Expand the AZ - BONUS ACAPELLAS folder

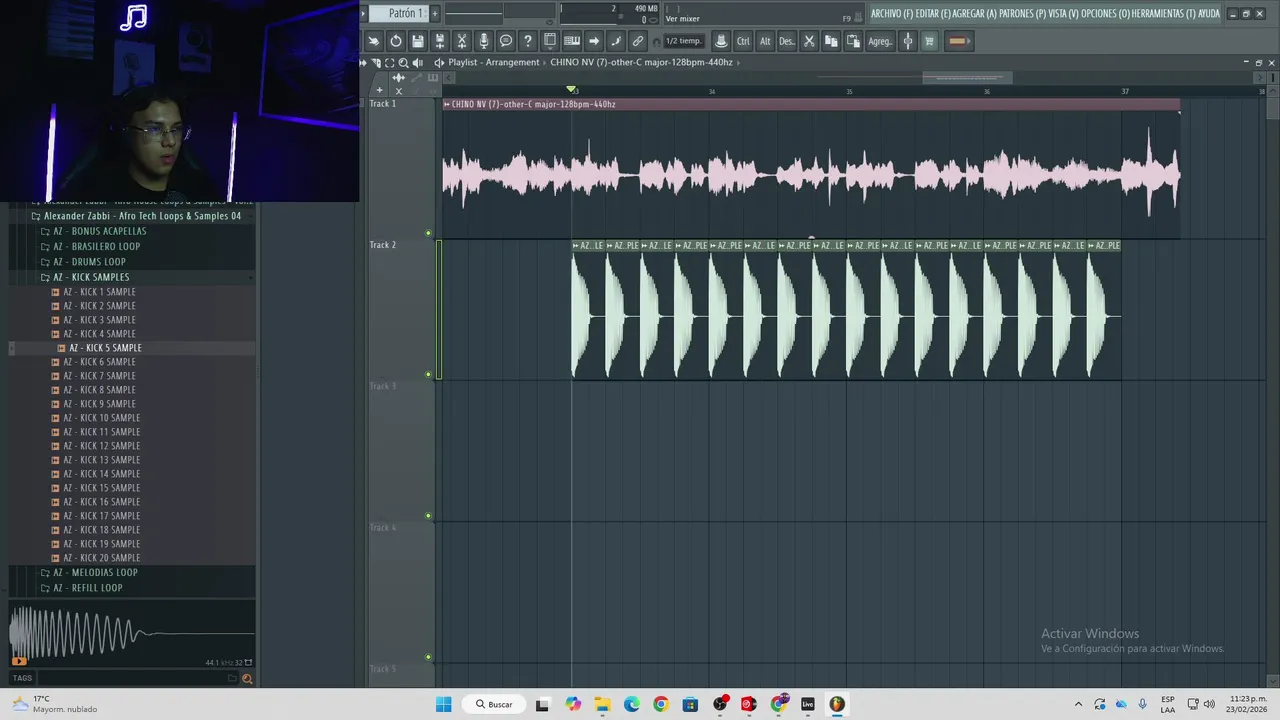click(x=99, y=231)
